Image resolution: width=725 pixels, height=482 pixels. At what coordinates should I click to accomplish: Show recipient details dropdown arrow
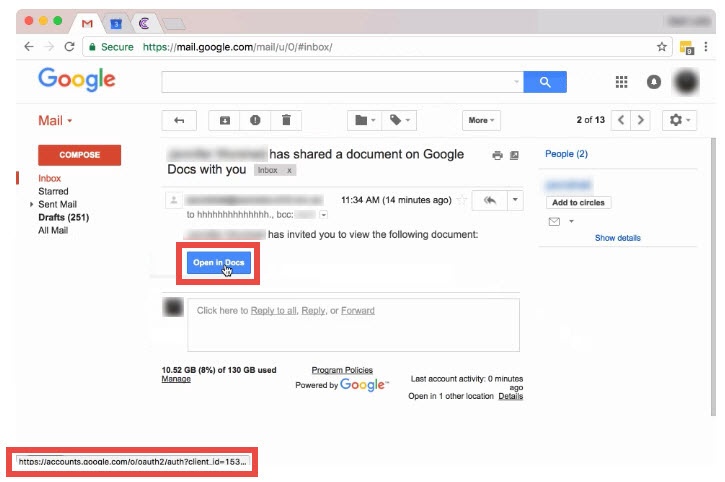coord(324,215)
